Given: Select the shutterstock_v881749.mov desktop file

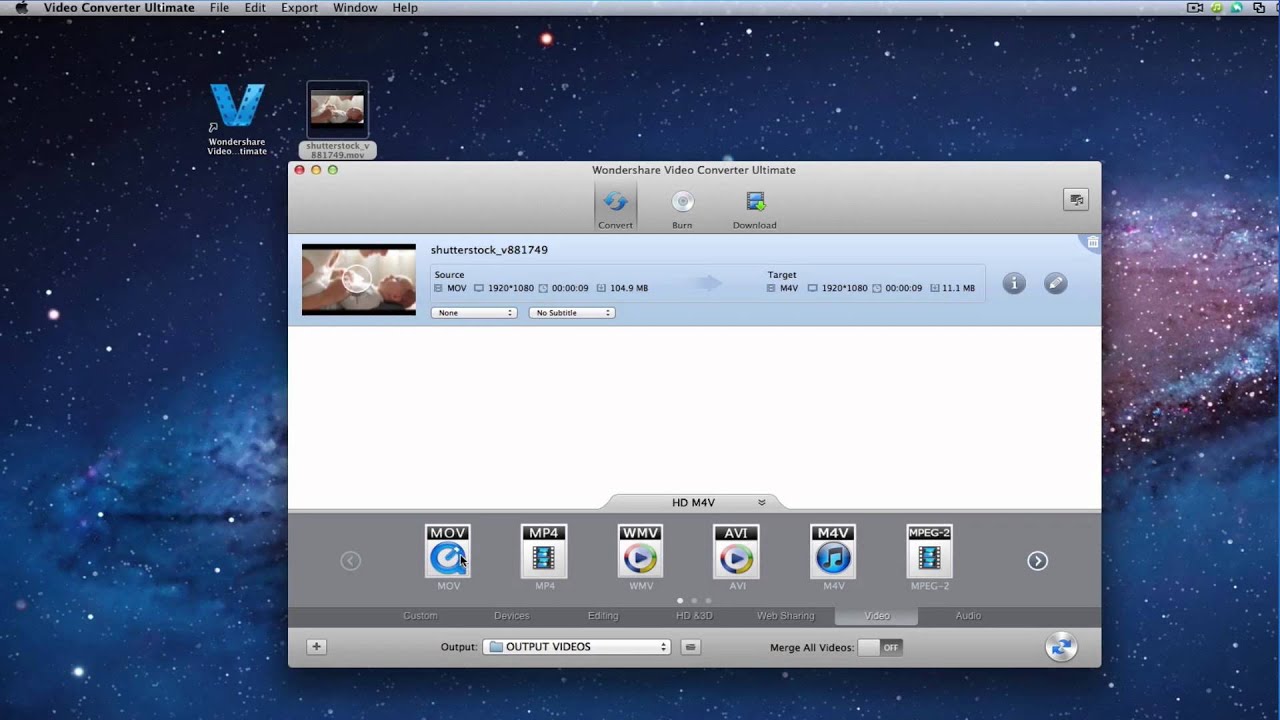Looking at the screenshot, I should tap(338, 121).
